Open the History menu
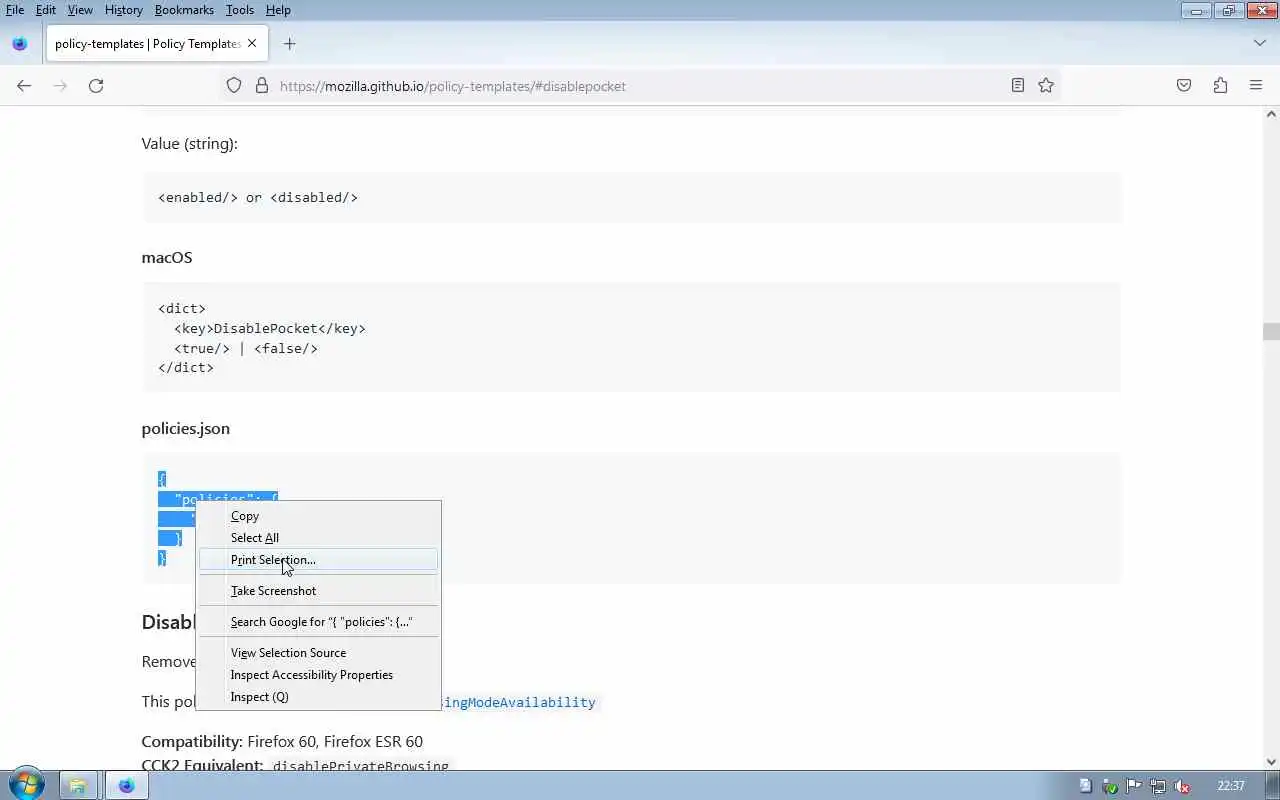The image size is (1280, 800). point(123,10)
